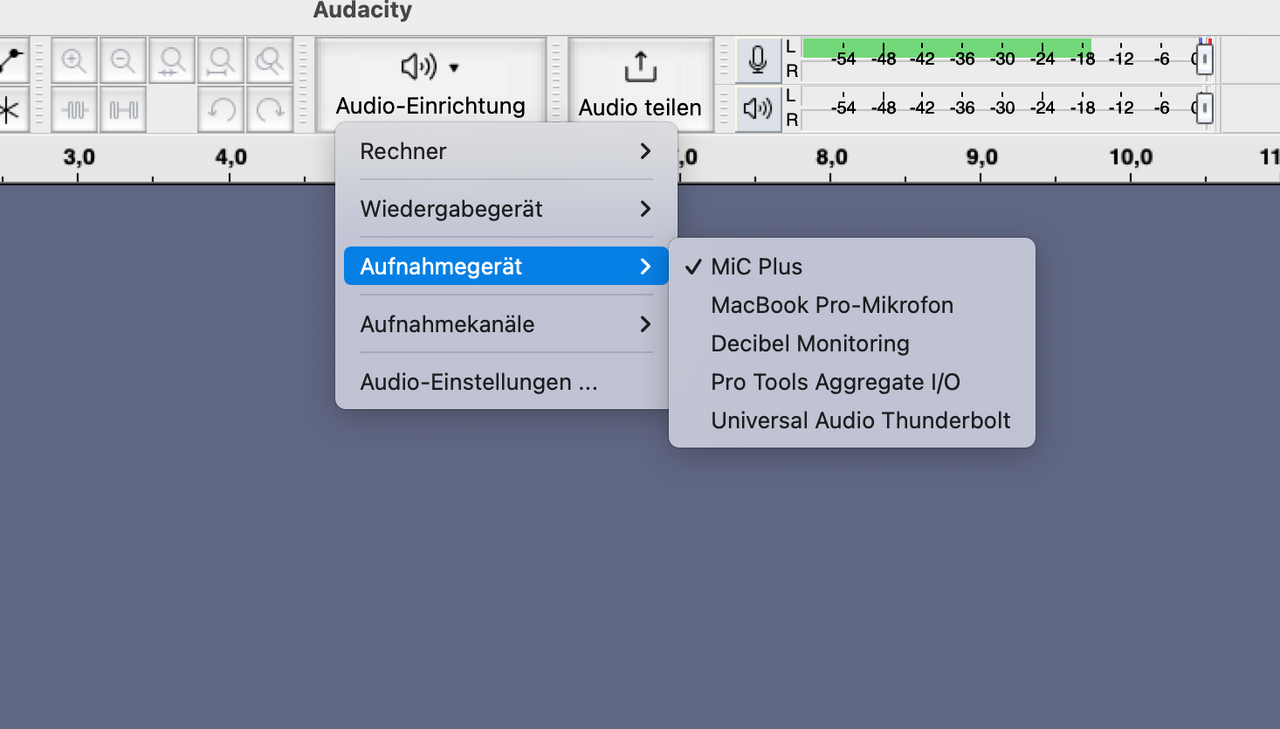Click the highlighted Aufnahmegerät menu entry
The width and height of the screenshot is (1280, 729).
(506, 267)
